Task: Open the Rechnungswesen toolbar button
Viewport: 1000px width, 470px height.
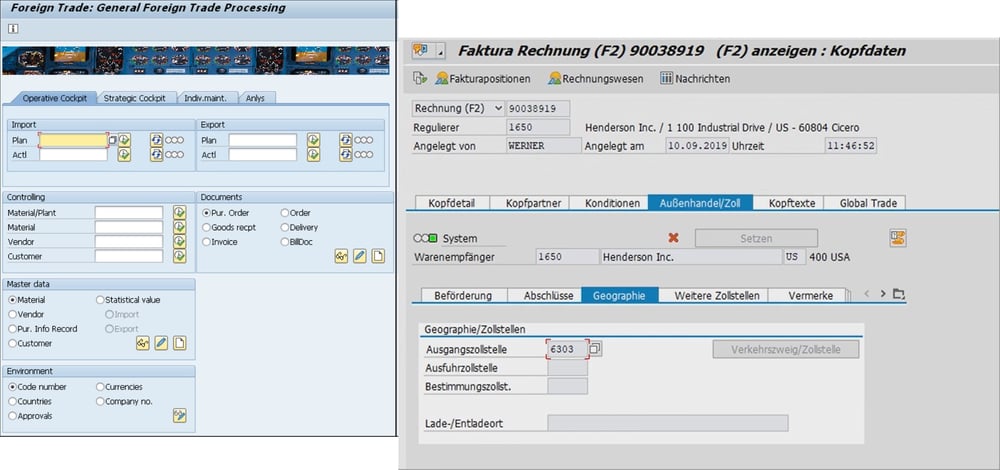Action: click(596, 79)
